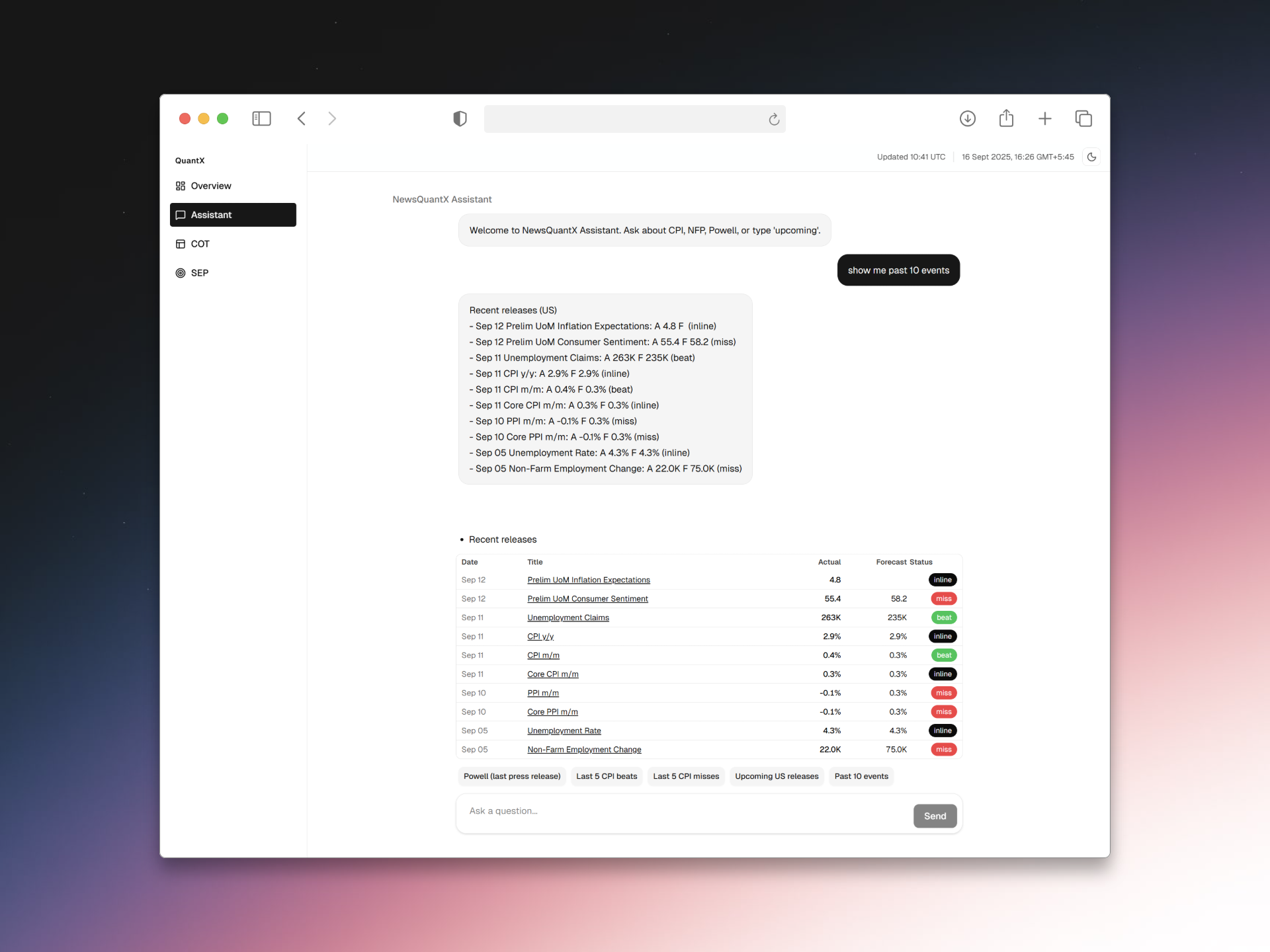Switch to the COT sidebar section
Screen dimensions: 1270x952
tap(200, 244)
